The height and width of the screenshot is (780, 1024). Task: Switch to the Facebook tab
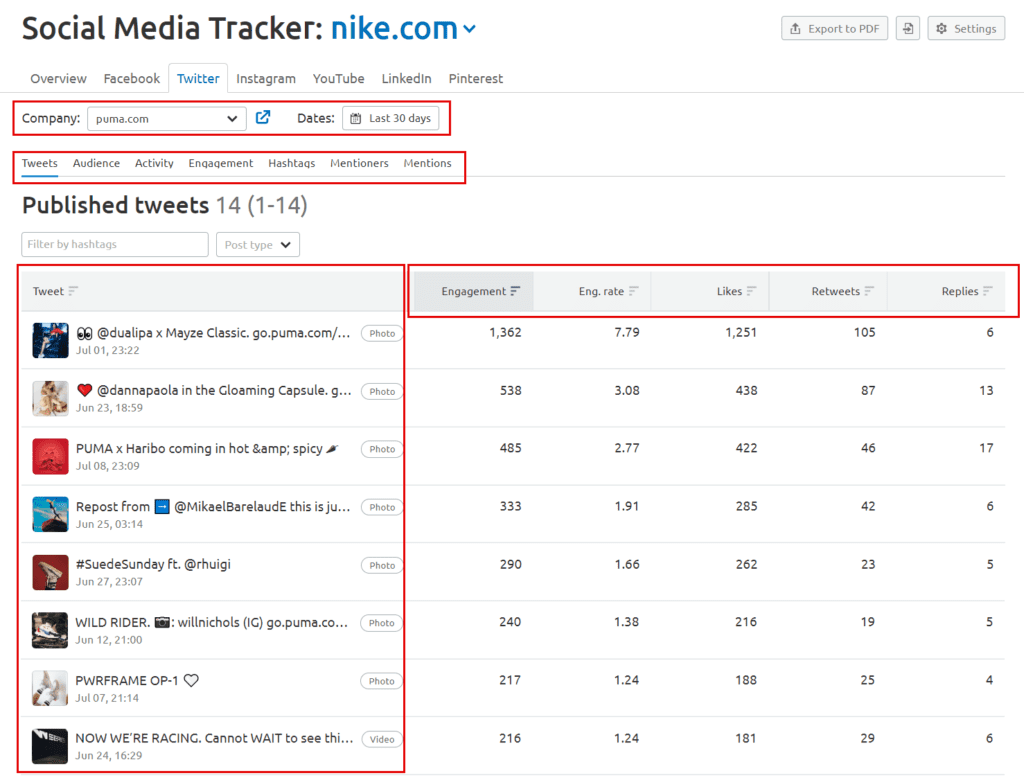click(131, 78)
